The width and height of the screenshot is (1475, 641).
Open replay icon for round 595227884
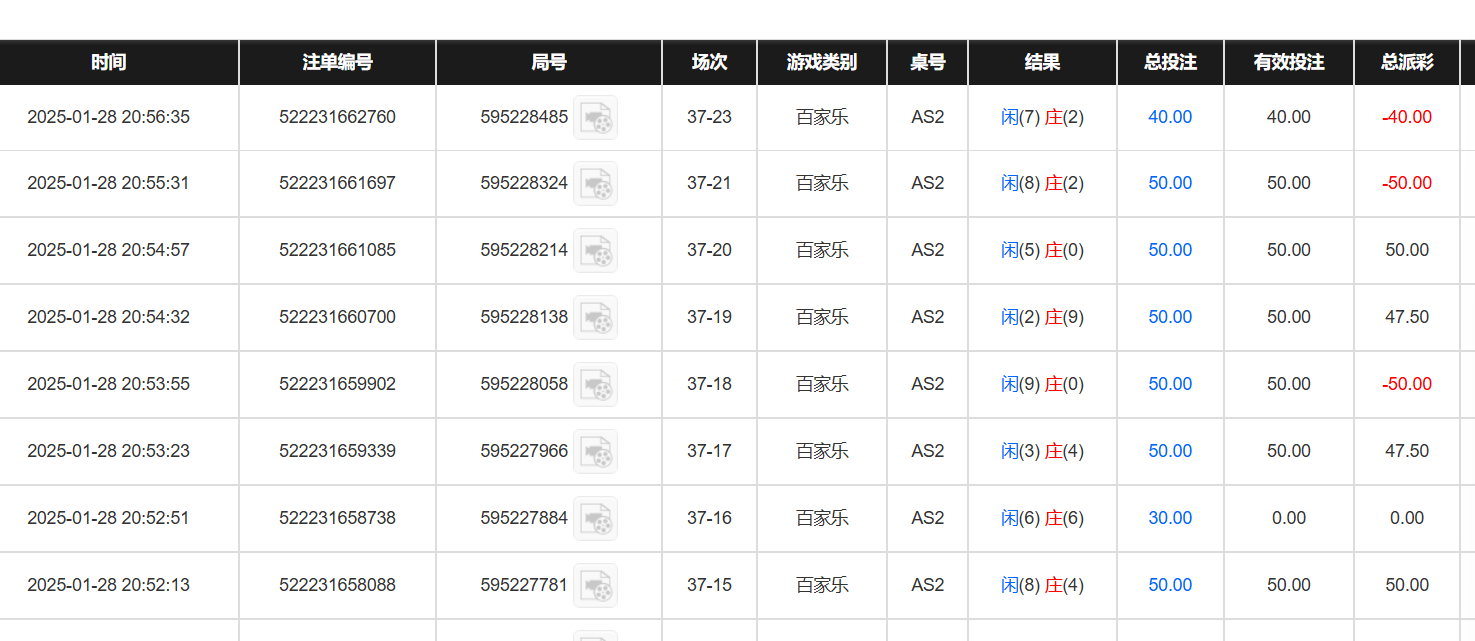coord(595,519)
